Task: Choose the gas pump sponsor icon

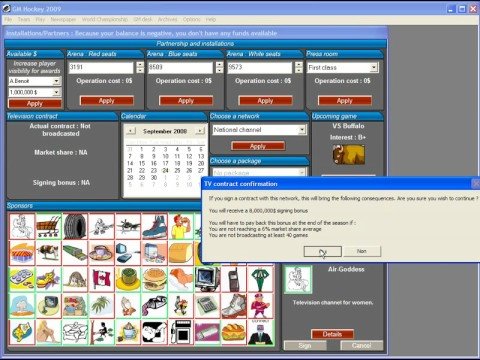Action: pos(181,332)
